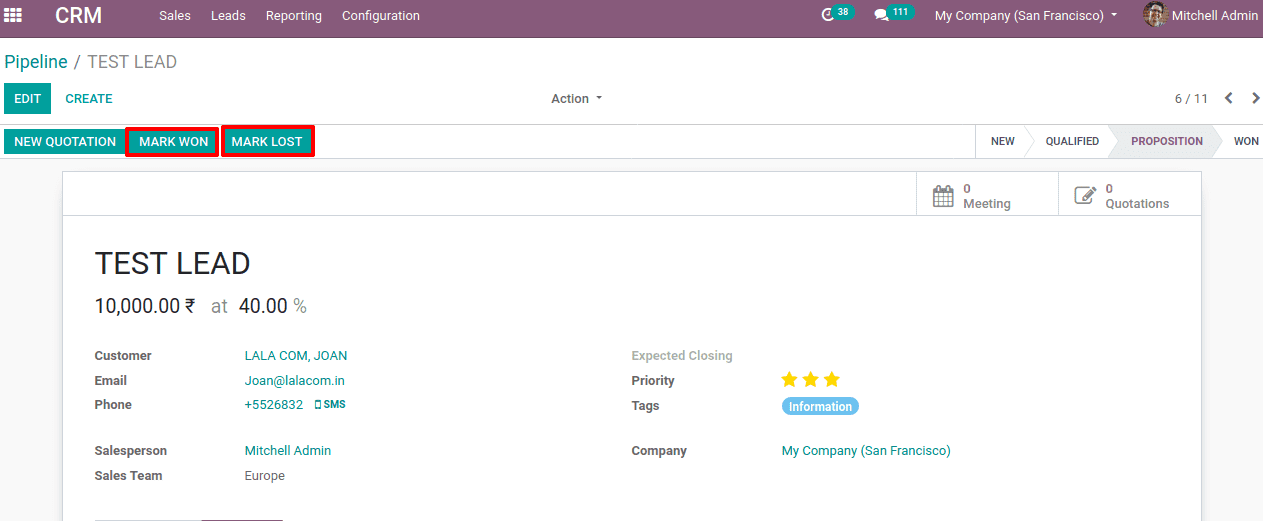Image resolution: width=1263 pixels, height=521 pixels.
Task: Click the Mark Won button
Action: click(x=173, y=142)
